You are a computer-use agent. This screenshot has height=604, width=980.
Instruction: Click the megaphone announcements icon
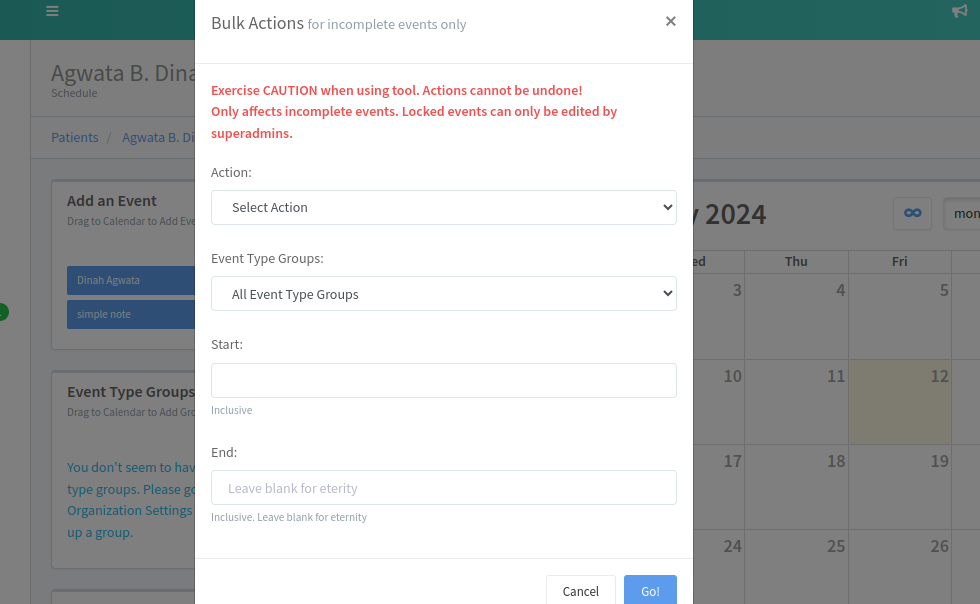[x=961, y=12]
